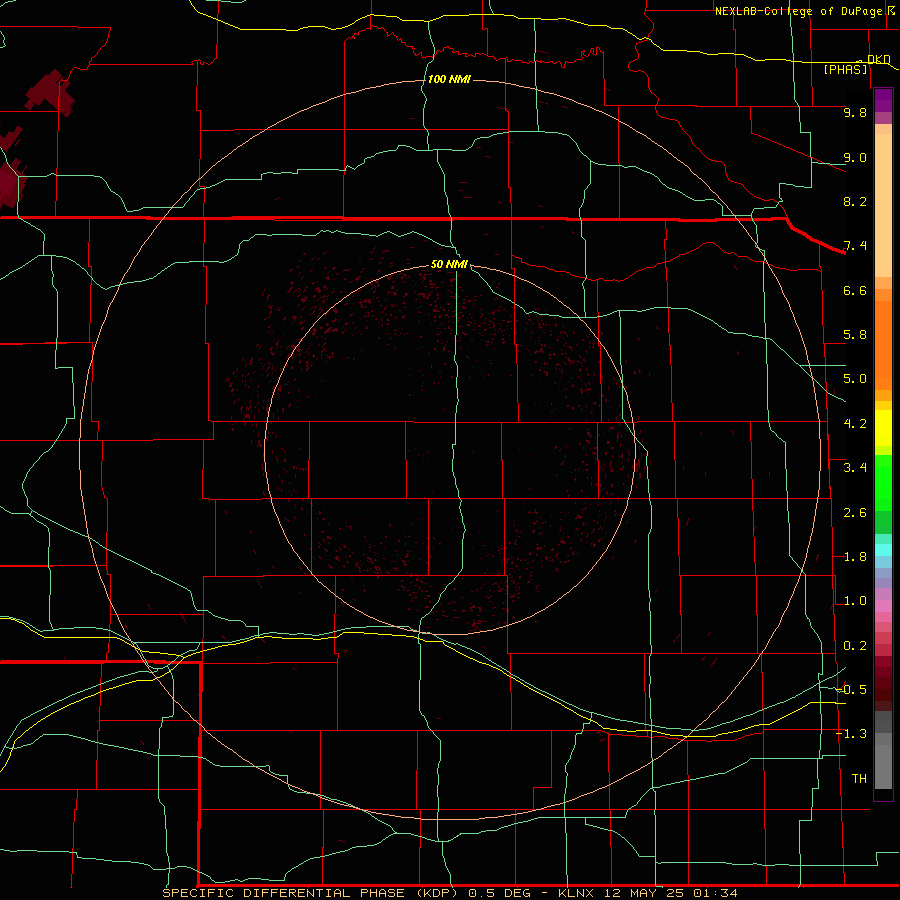Select the TH threshold label on the scale

pos(859,779)
